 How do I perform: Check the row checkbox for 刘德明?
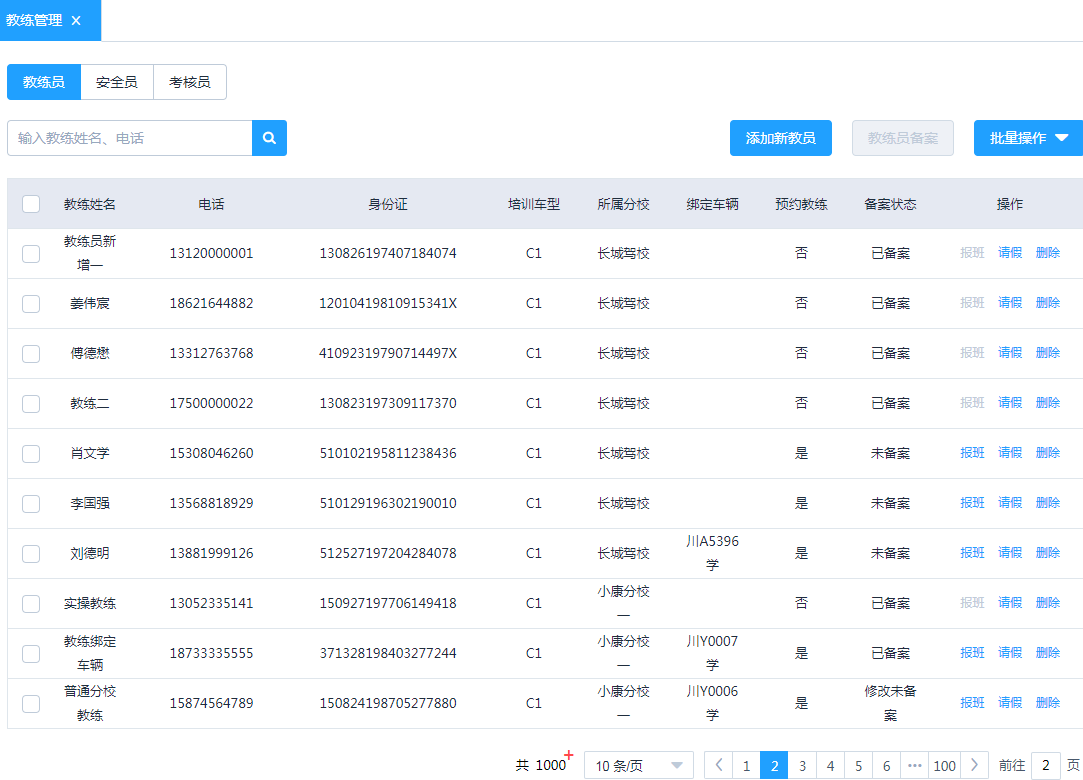[x=30, y=552]
